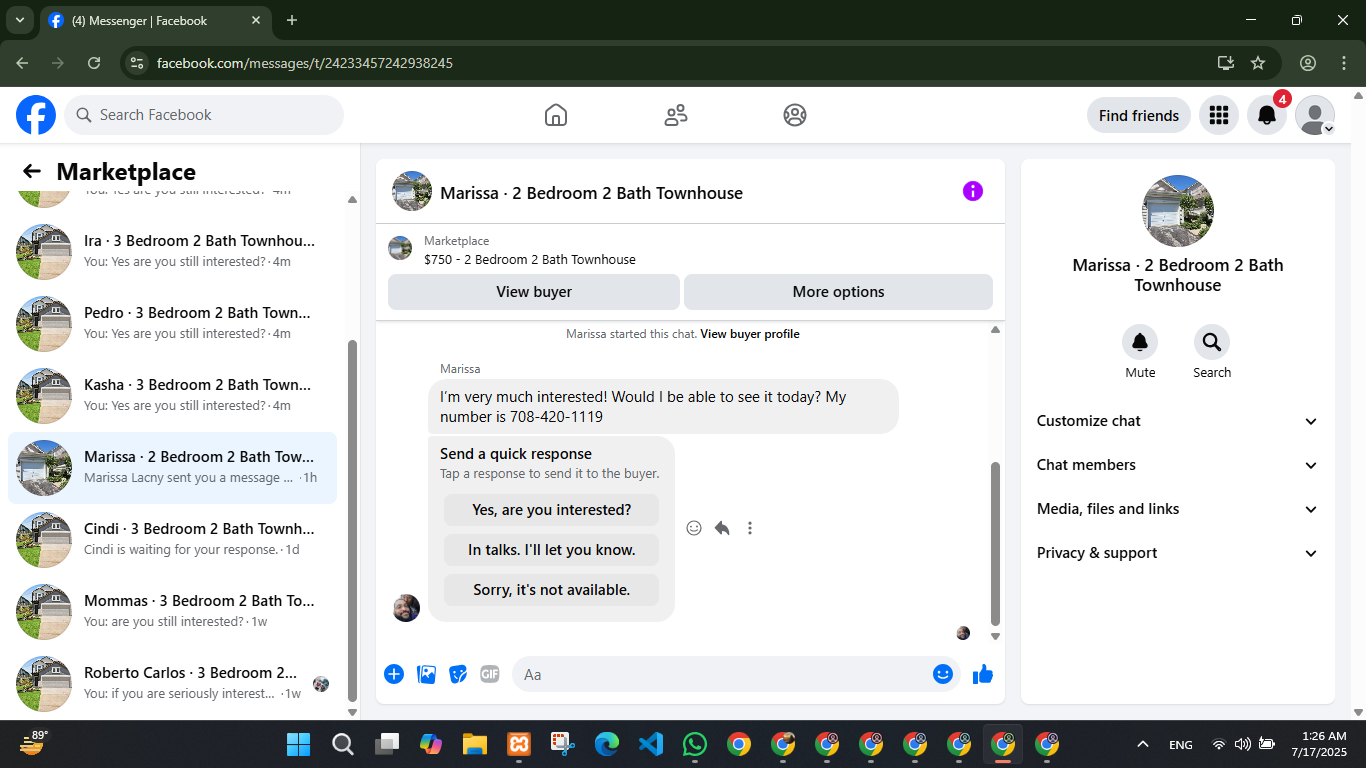
Task: Choose a GIF in the composer
Action: click(x=490, y=674)
